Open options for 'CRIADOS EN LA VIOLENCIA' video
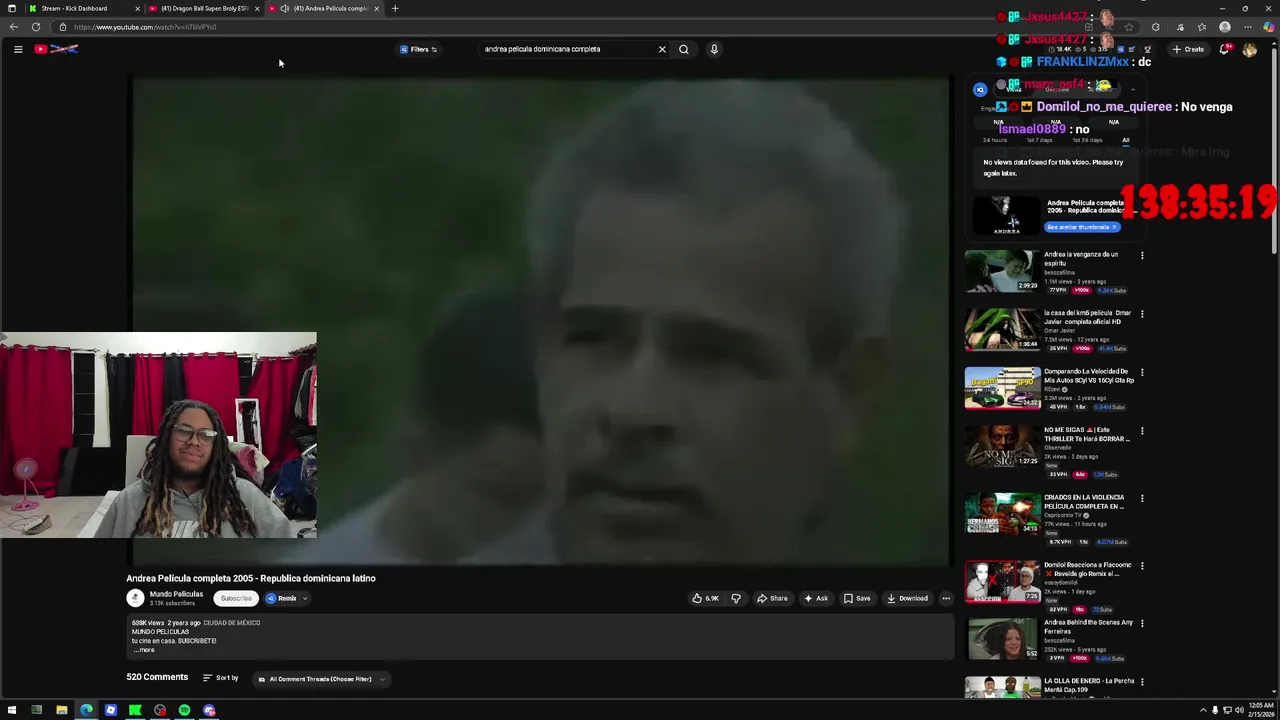 click(1142, 498)
